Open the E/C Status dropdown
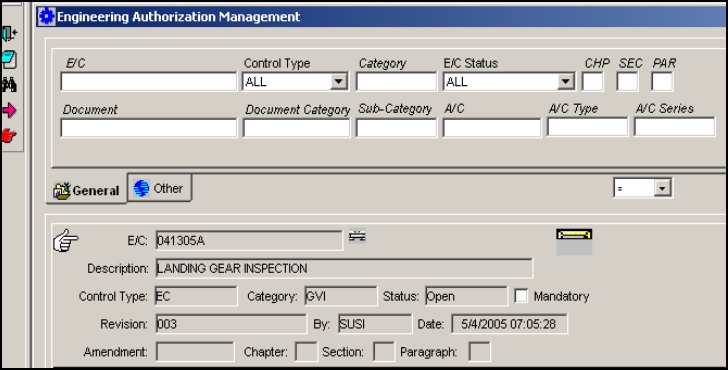This screenshot has width=728, height=370. [565, 82]
